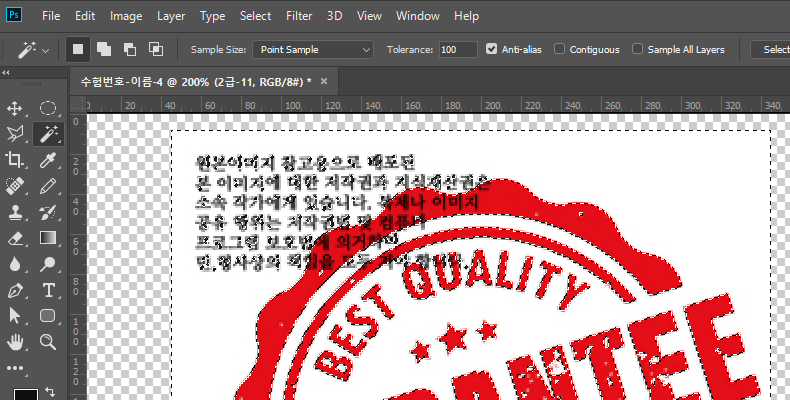
Task: Click the Tolerance value field
Action: click(458, 49)
